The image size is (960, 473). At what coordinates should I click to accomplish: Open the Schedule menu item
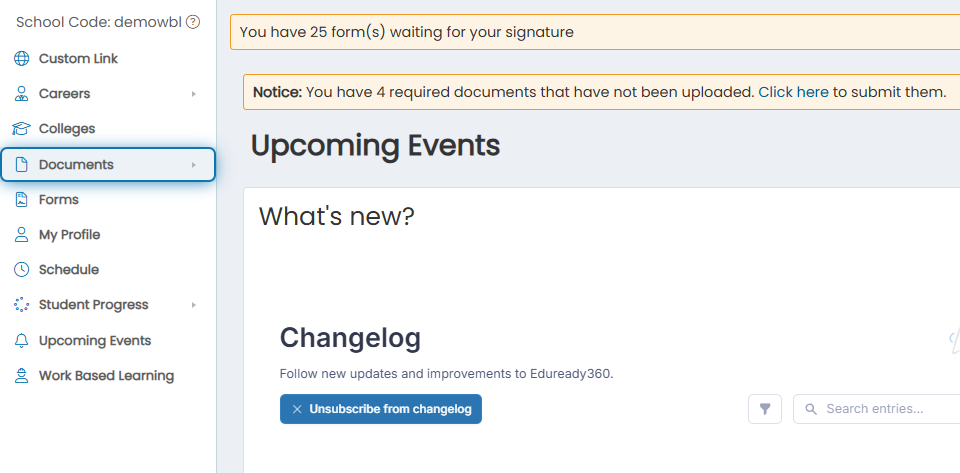point(69,270)
